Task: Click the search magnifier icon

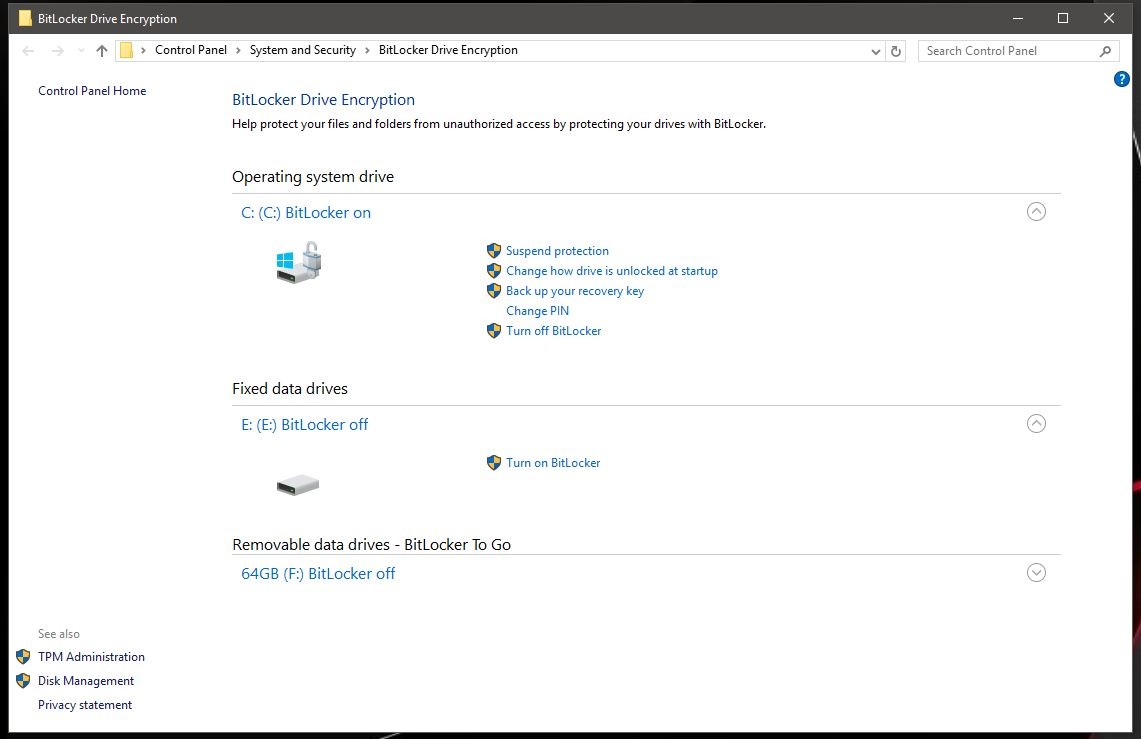Action: pyautogui.click(x=1105, y=51)
